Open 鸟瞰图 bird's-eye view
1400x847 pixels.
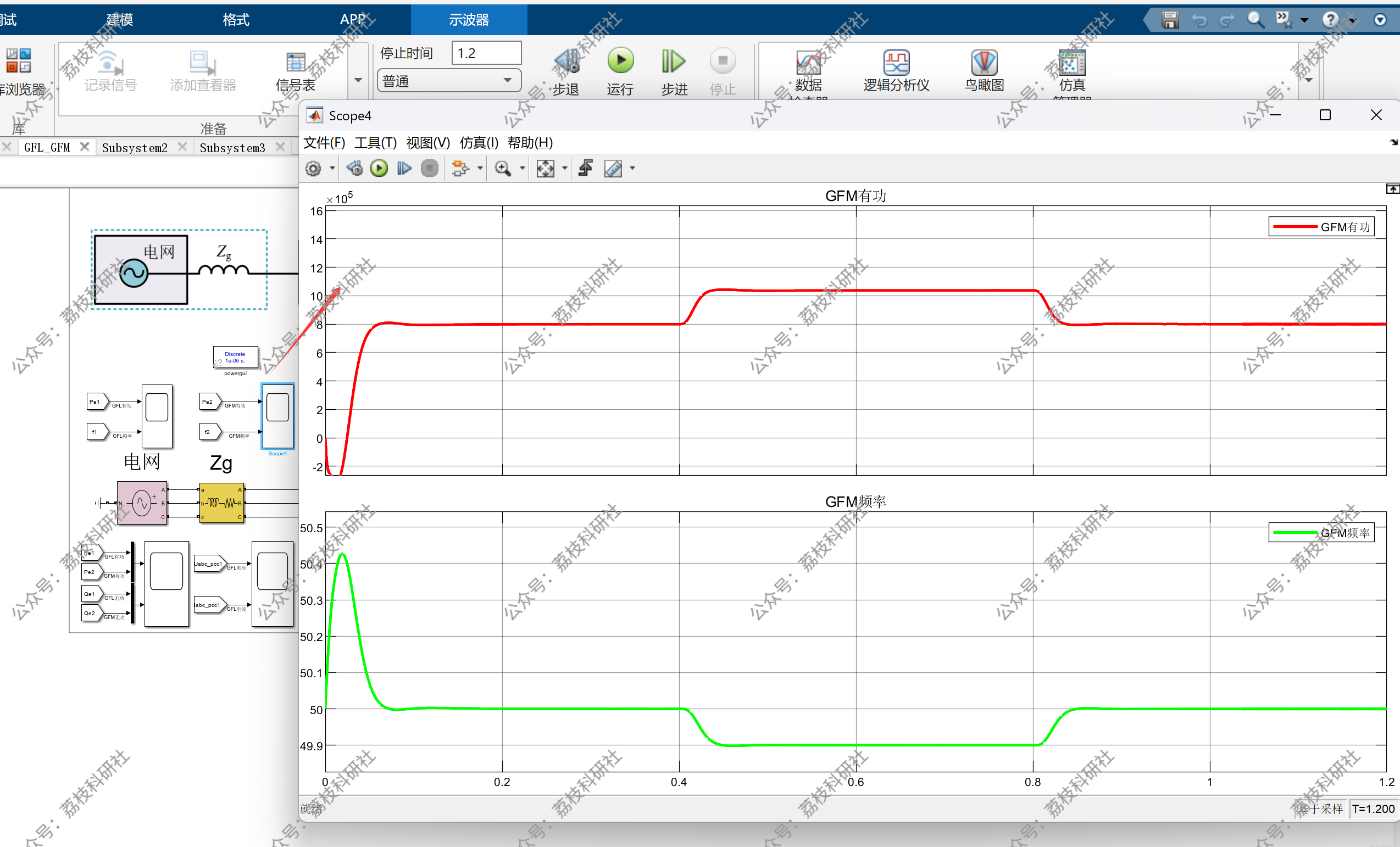coord(984,71)
